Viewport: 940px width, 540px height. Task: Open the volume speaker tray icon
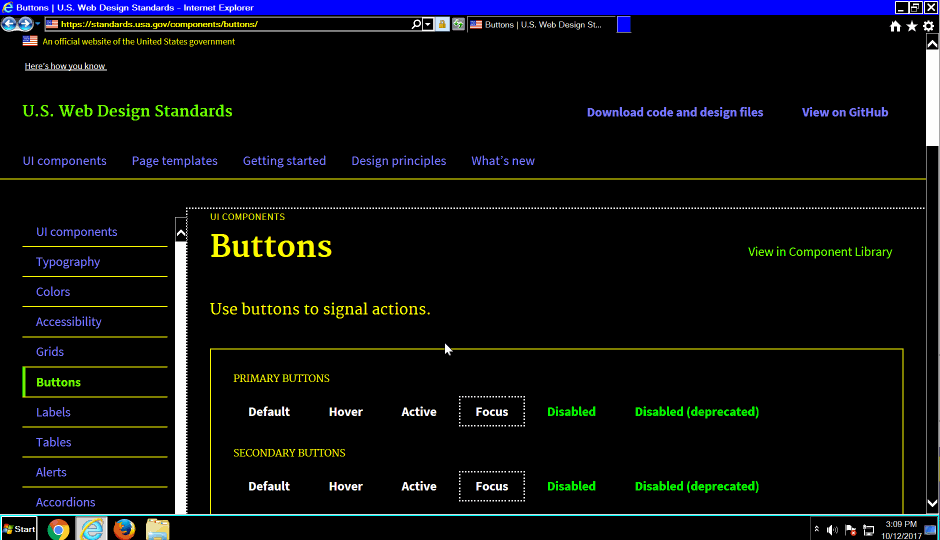click(832, 530)
